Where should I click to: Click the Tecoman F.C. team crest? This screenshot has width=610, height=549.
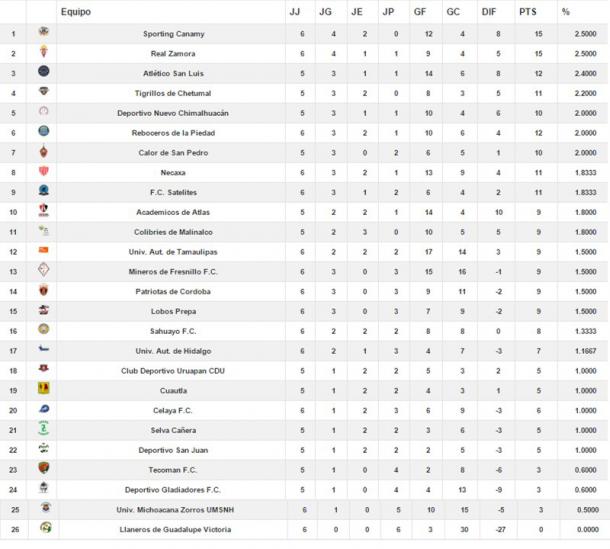tap(43, 468)
